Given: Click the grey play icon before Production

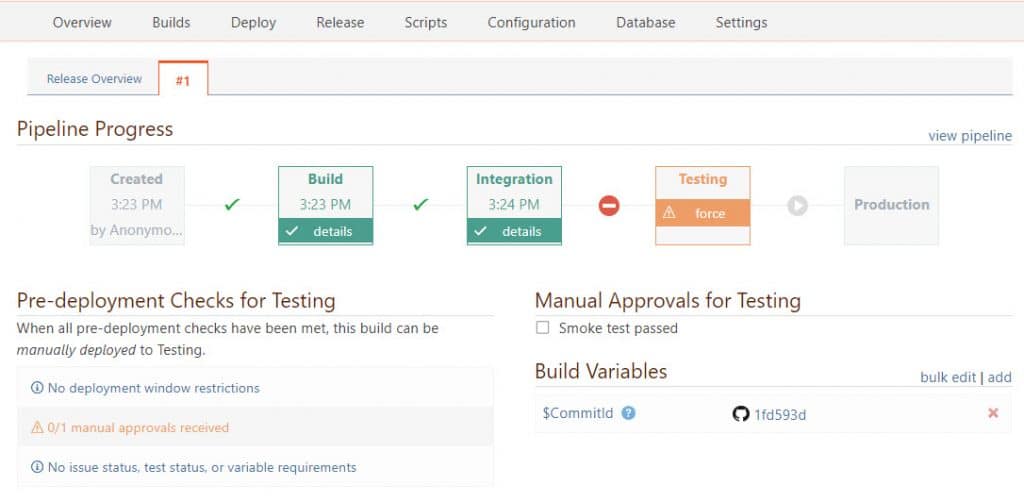Looking at the screenshot, I should coord(797,206).
